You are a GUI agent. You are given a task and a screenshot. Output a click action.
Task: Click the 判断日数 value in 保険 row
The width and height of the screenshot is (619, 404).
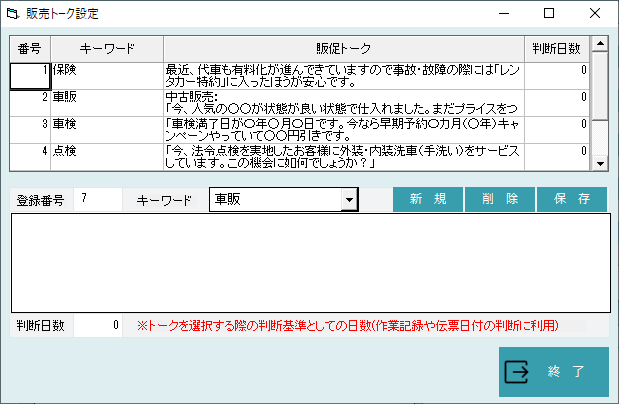[557, 76]
